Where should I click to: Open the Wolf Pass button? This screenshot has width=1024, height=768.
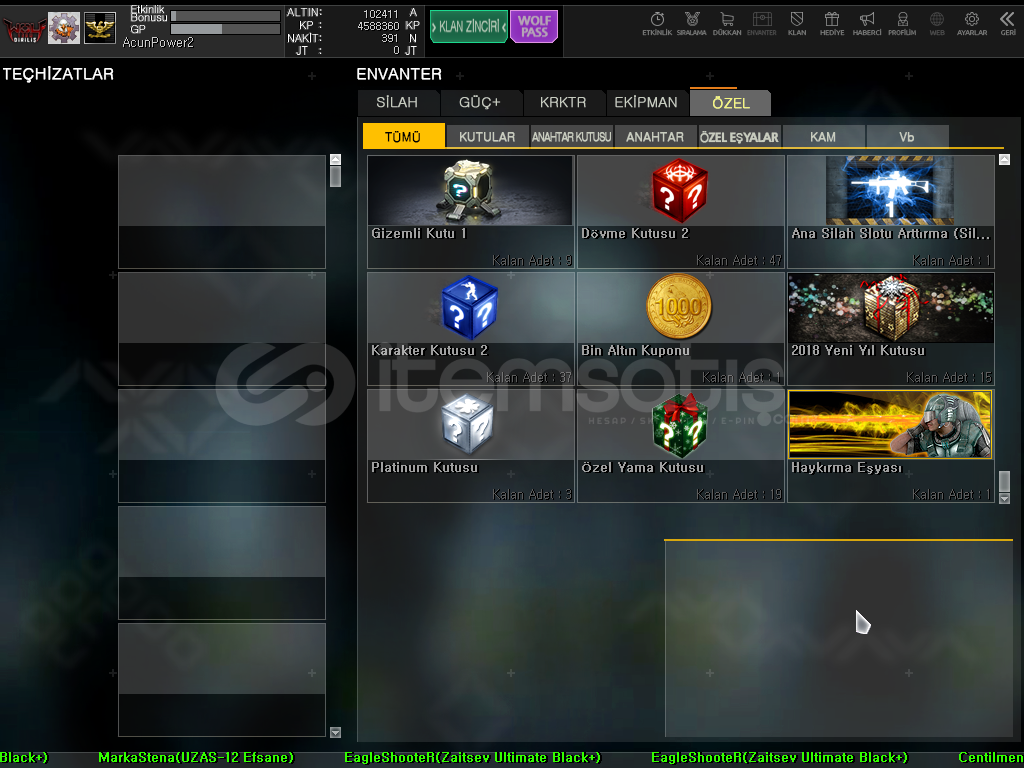[534, 27]
